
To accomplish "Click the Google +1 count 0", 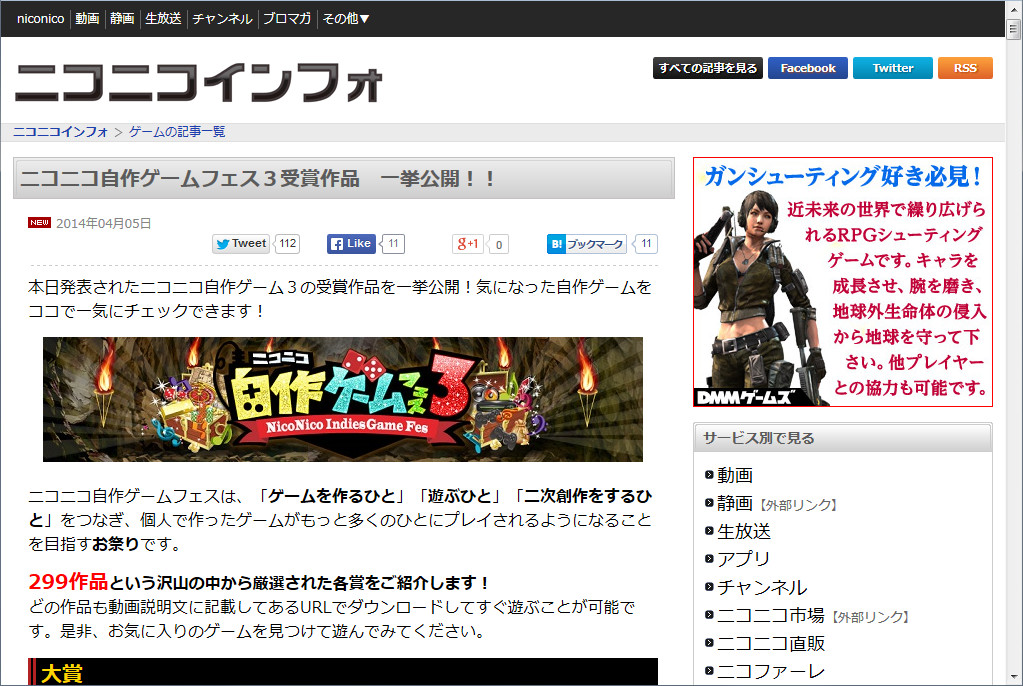I will pos(498,245).
